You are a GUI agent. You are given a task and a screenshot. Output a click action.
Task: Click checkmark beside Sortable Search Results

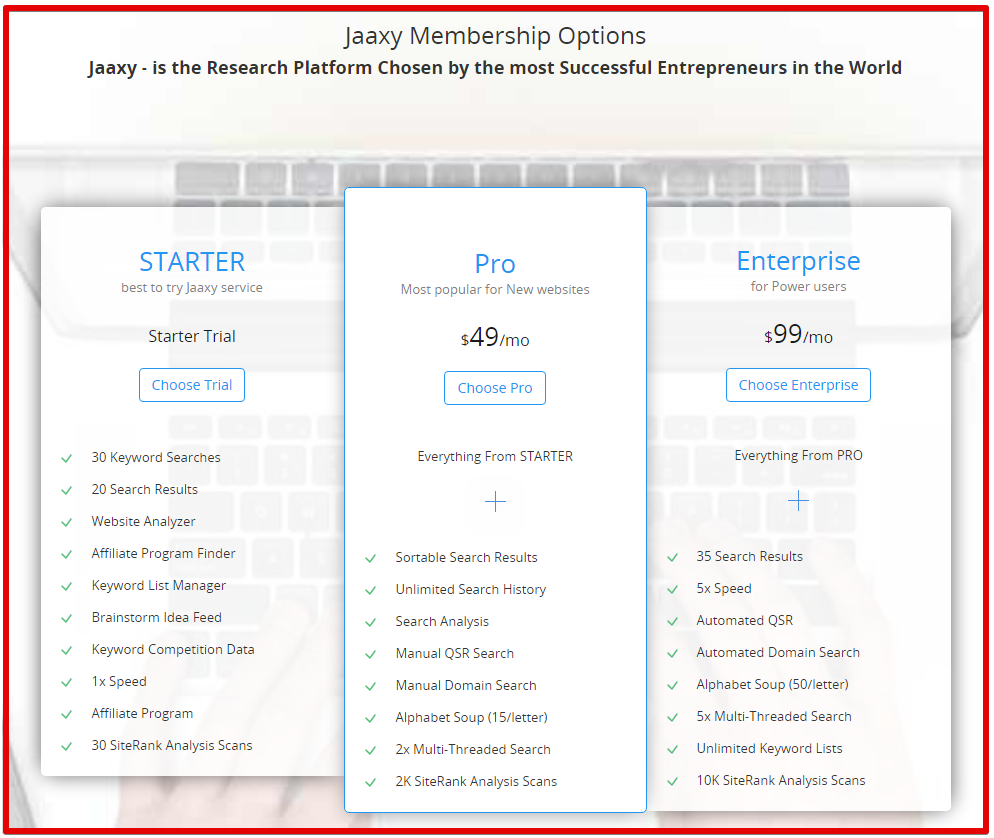[371, 558]
